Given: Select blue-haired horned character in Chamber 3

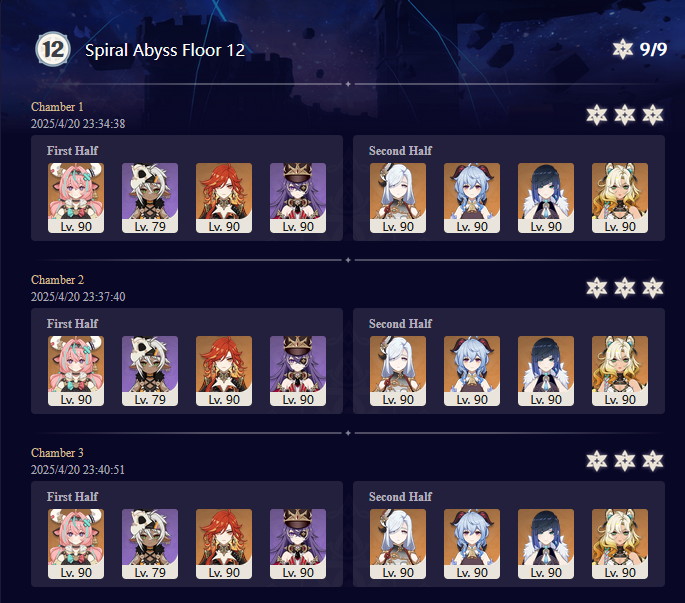Looking at the screenshot, I should [472, 544].
